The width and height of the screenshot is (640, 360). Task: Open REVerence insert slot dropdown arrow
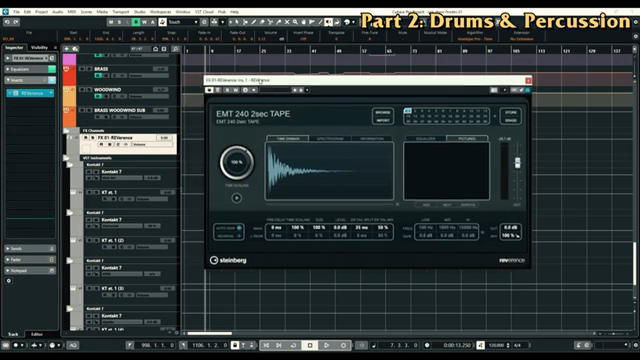(51, 93)
